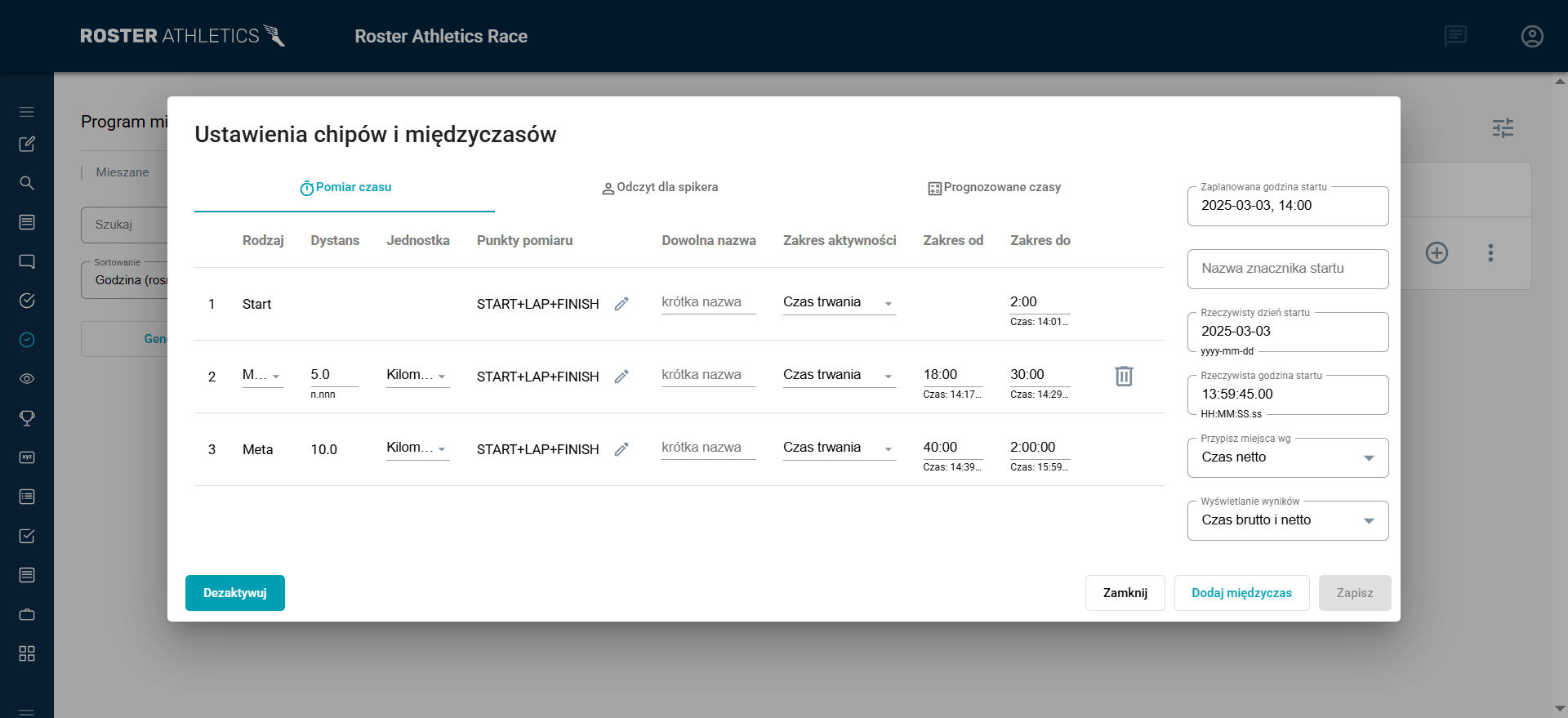Image resolution: width=1568 pixels, height=718 pixels.
Task: Click Zakres do 2:00 in Start row
Action: pos(1040,302)
